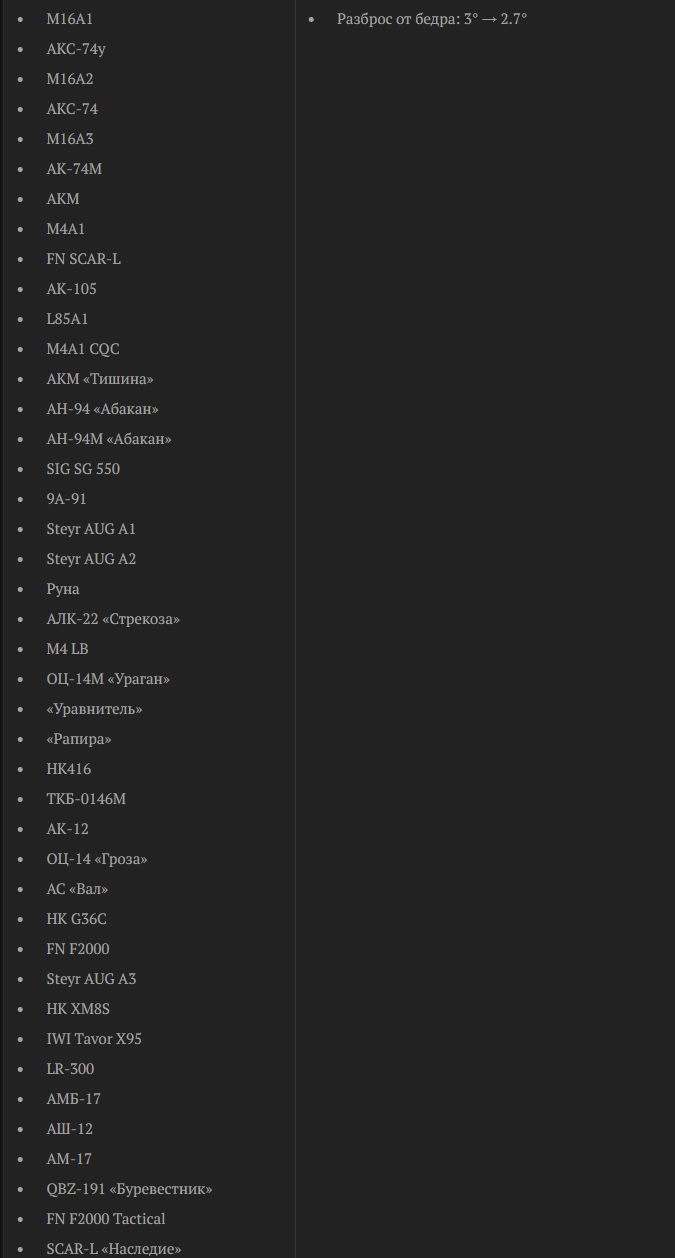Select АКС-74у in the weapon list
675x1258 pixels.
coord(76,49)
